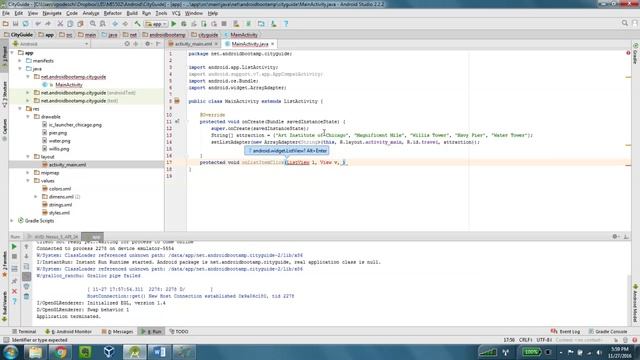This screenshot has width=640, height=360.
Task: Toggle pin tab icon in Run panel
Action: 14,281
